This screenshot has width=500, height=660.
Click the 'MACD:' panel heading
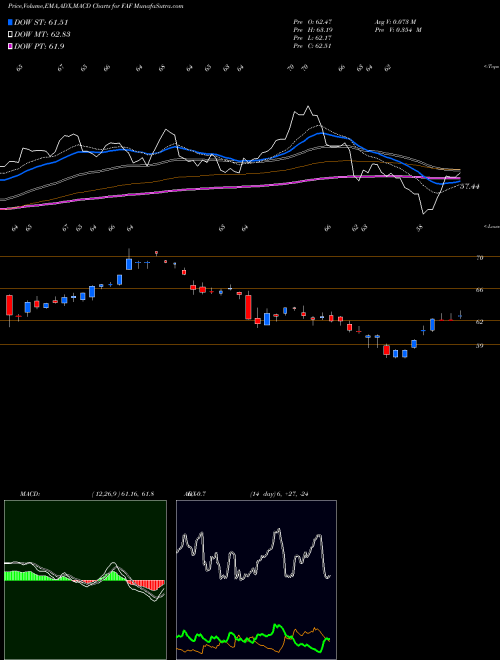[29, 494]
